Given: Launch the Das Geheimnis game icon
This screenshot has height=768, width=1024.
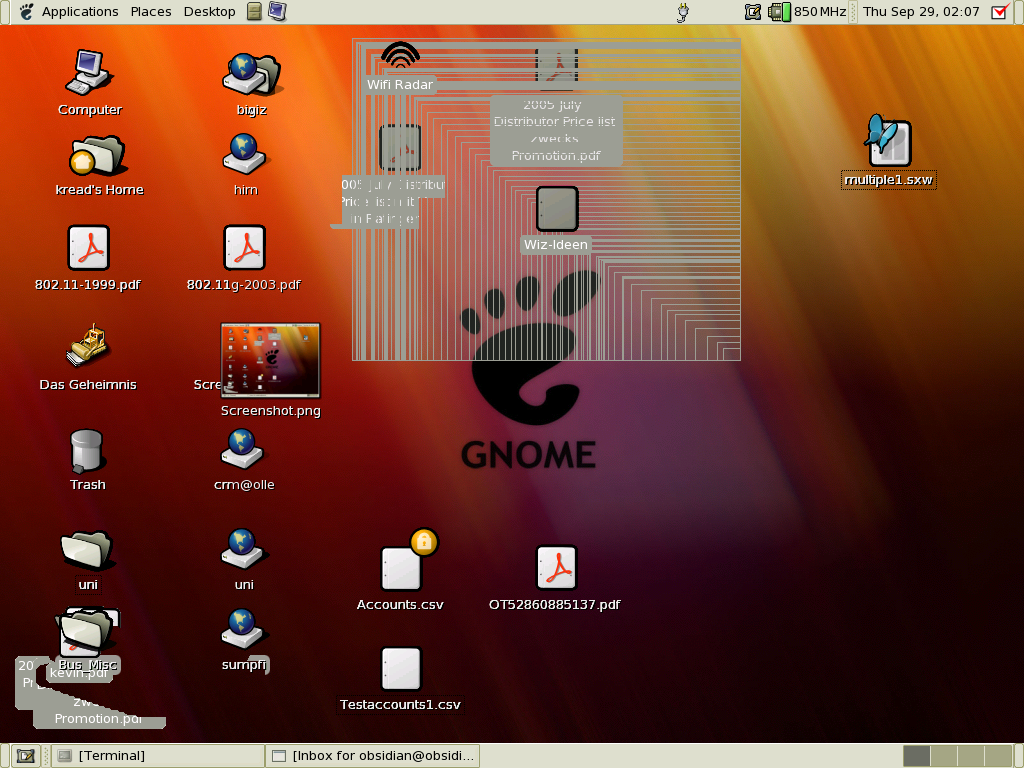Looking at the screenshot, I should pyautogui.click(x=88, y=346).
